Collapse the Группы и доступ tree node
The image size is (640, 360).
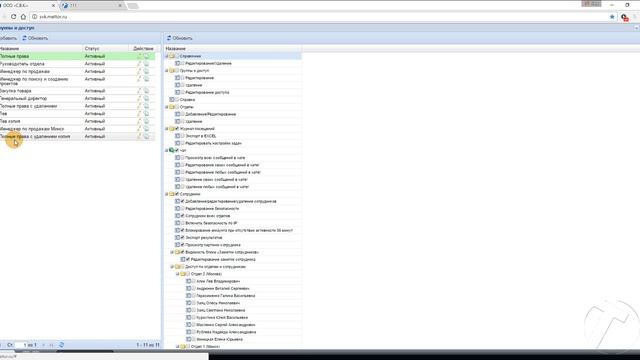[167, 71]
